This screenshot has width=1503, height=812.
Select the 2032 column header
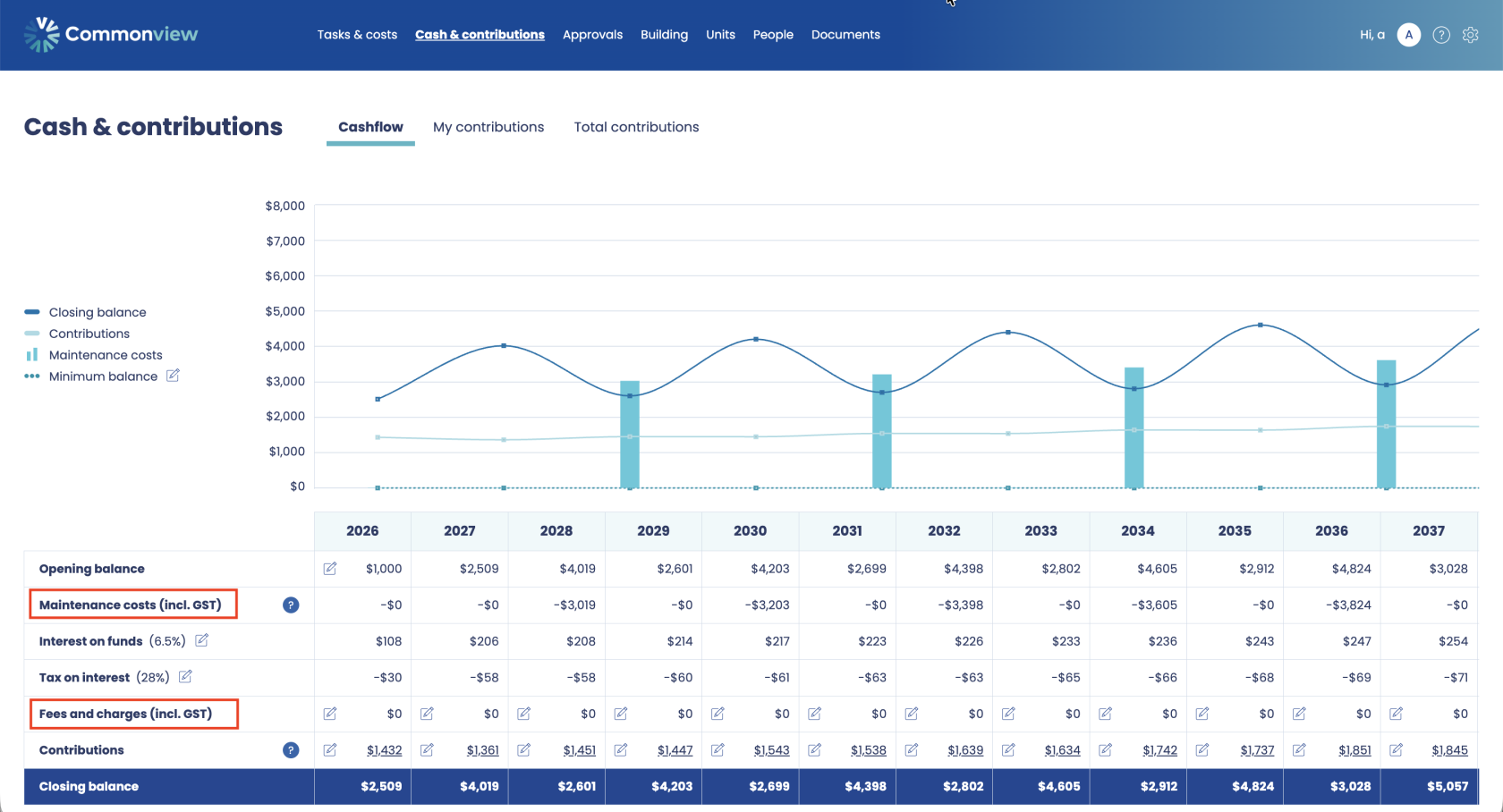coord(944,530)
